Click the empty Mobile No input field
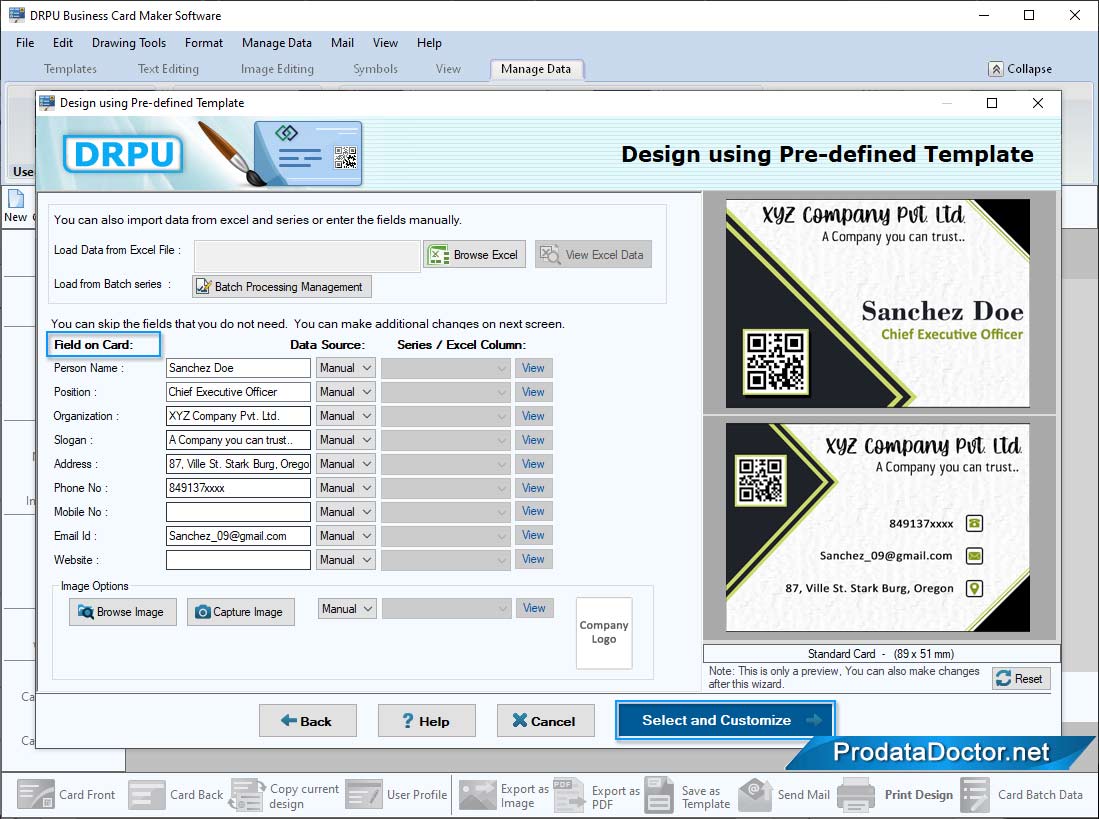 pyautogui.click(x=238, y=511)
